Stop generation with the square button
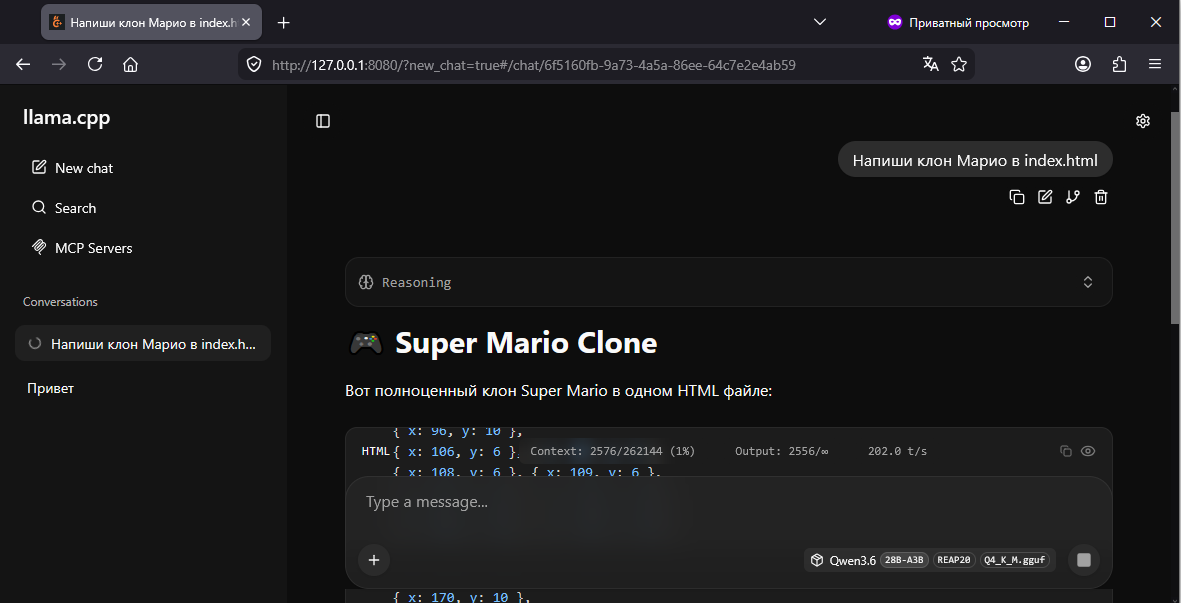The image size is (1181, 603). (x=1084, y=559)
